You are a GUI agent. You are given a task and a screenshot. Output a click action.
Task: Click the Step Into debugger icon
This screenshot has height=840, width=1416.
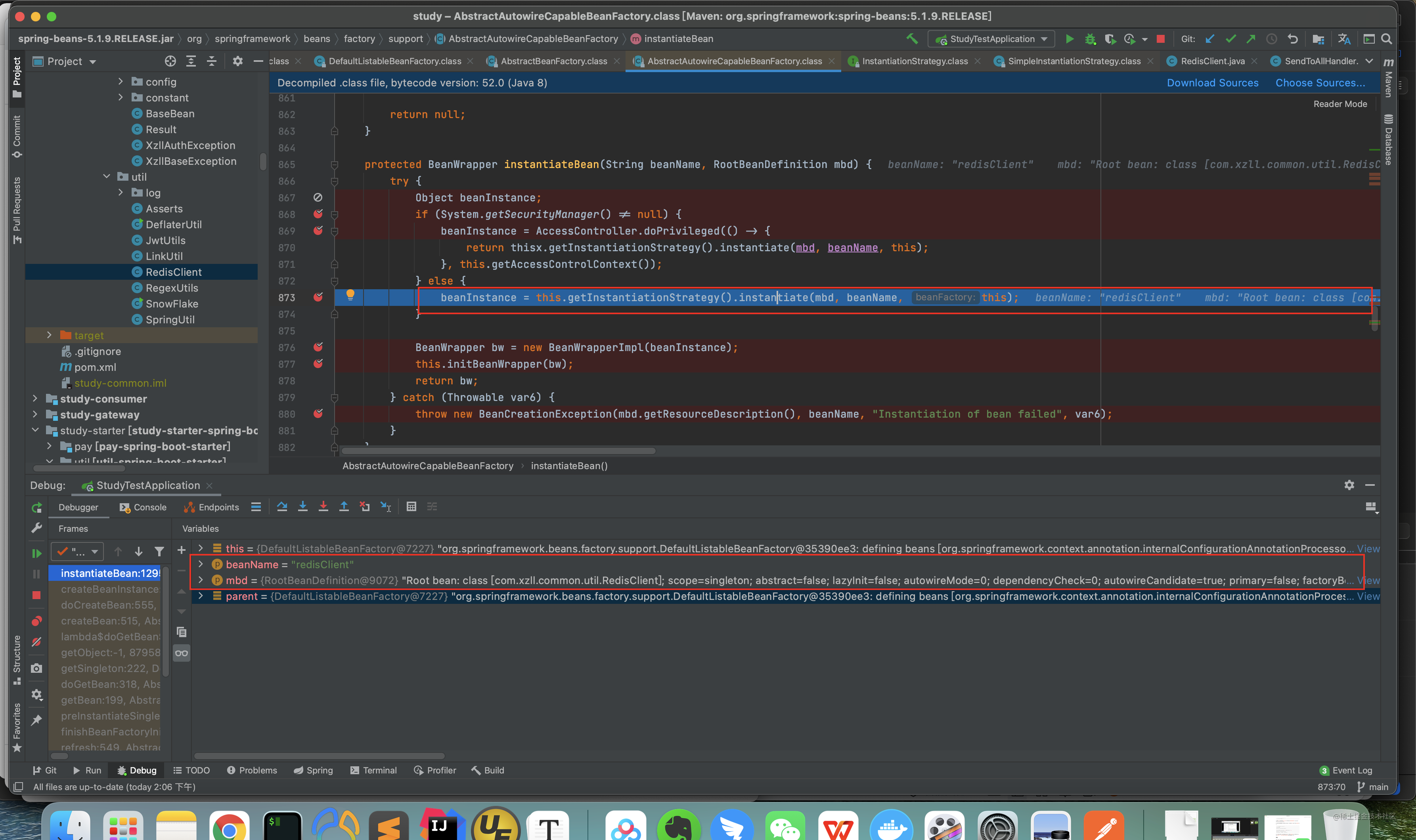click(x=303, y=507)
